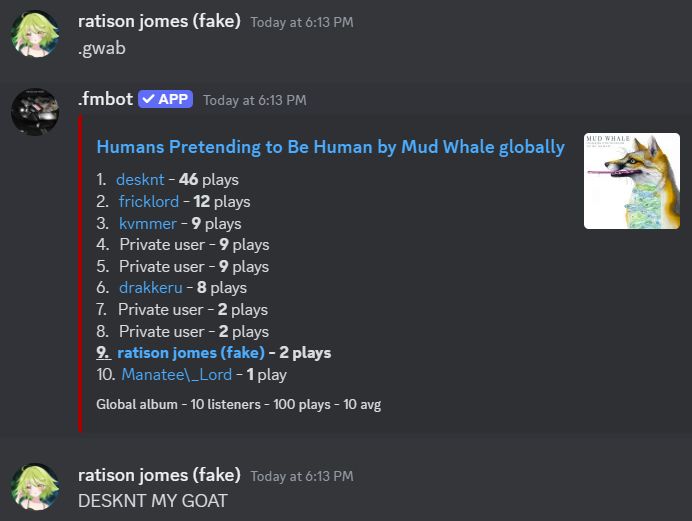Open the bold ratison jomes (fake) link
Viewport: 692px width, 521px height.
(x=190, y=353)
